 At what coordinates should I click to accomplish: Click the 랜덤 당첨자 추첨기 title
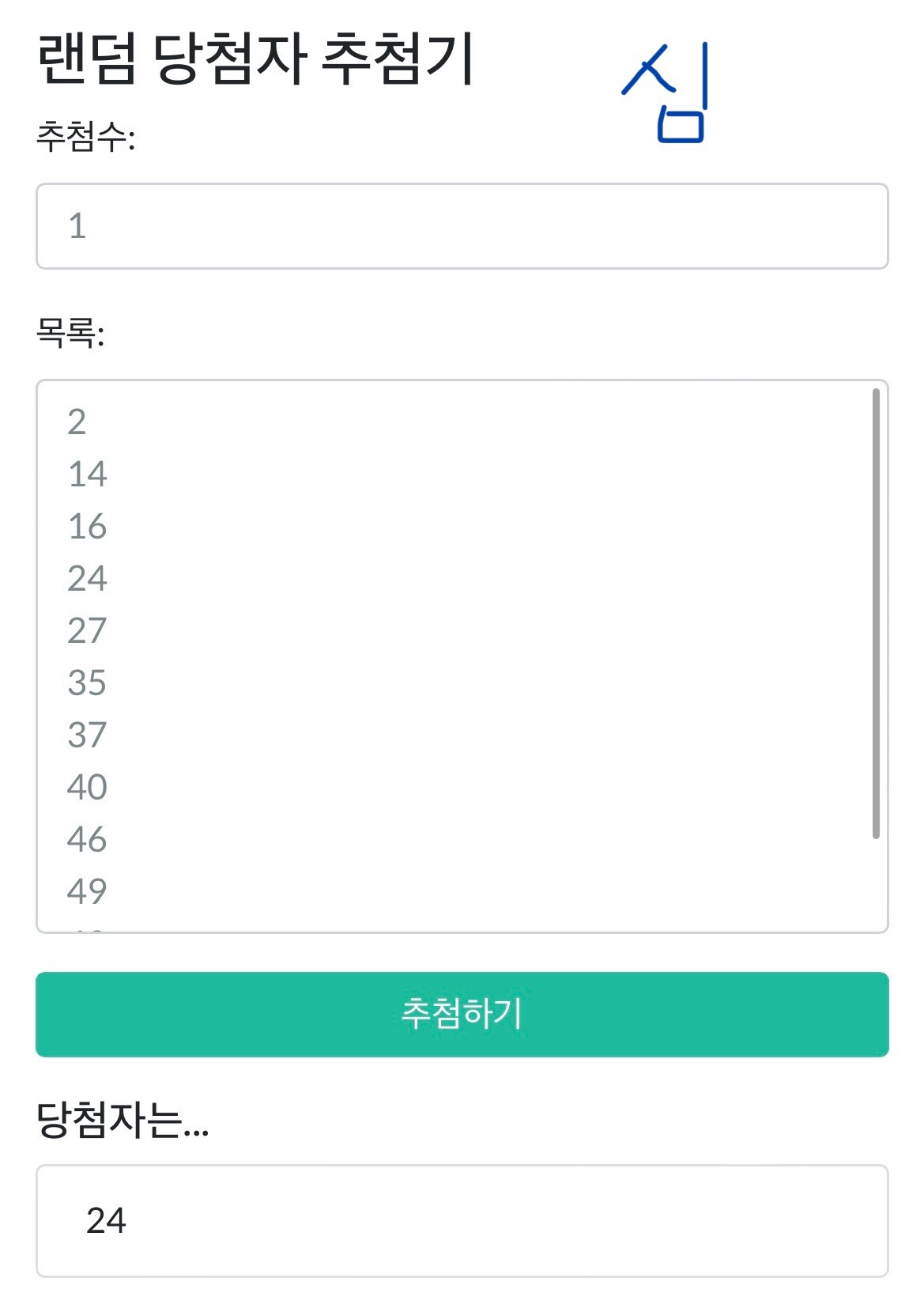click(x=255, y=59)
